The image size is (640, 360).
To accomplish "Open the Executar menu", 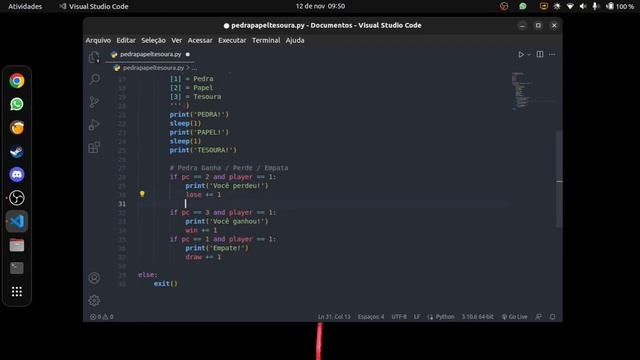I will point(232,40).
